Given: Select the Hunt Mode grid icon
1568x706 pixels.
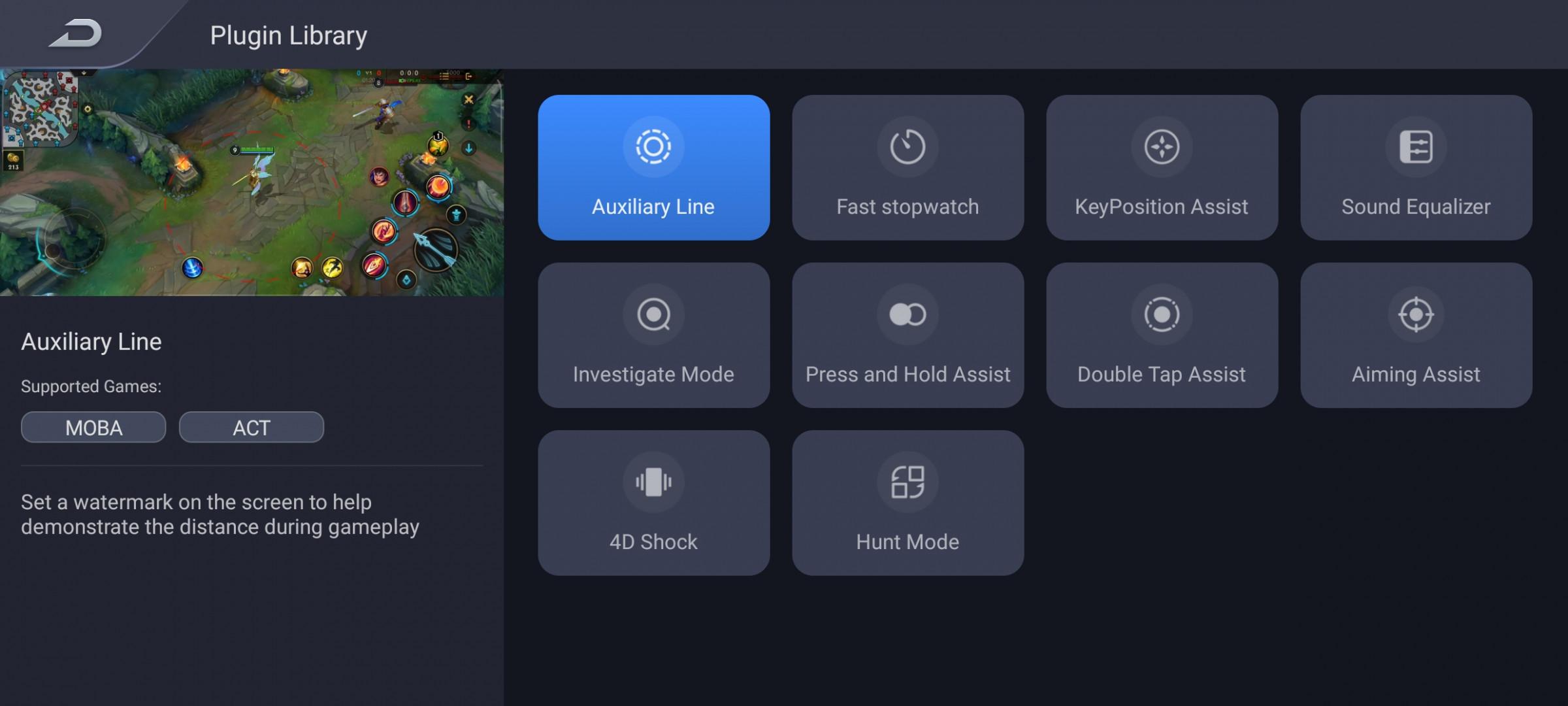Looking at the screenshot, I should point(907,482).
